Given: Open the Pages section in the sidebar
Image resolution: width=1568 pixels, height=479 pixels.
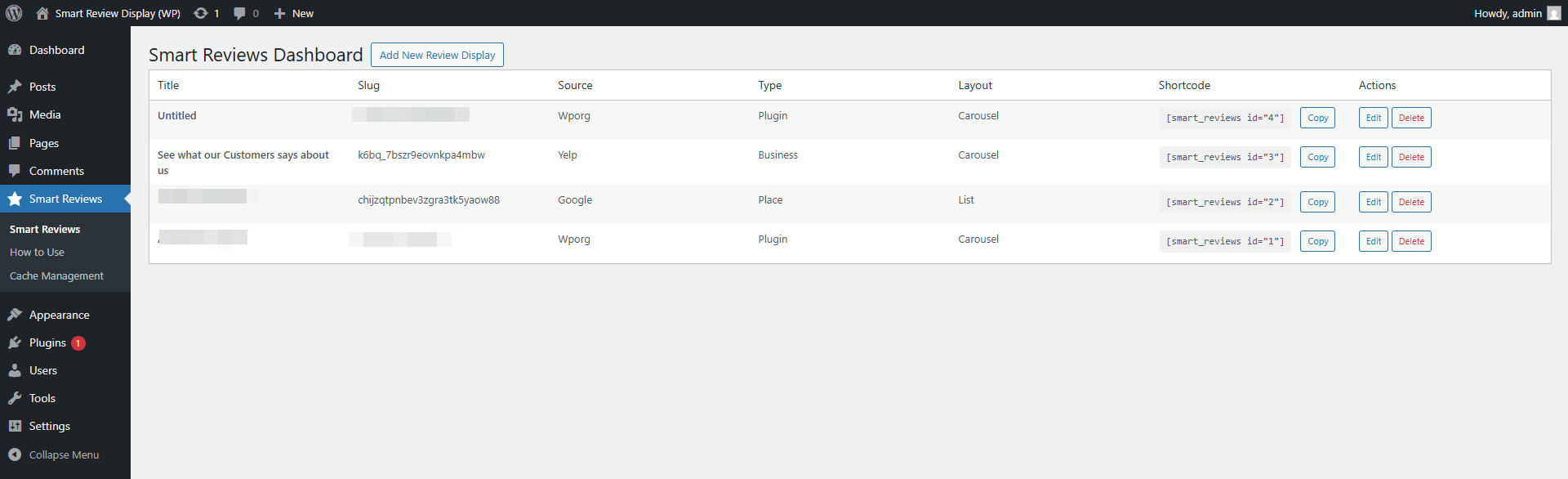Looking at the screenshot, I should pyautogui.click(x=18, y=143).
